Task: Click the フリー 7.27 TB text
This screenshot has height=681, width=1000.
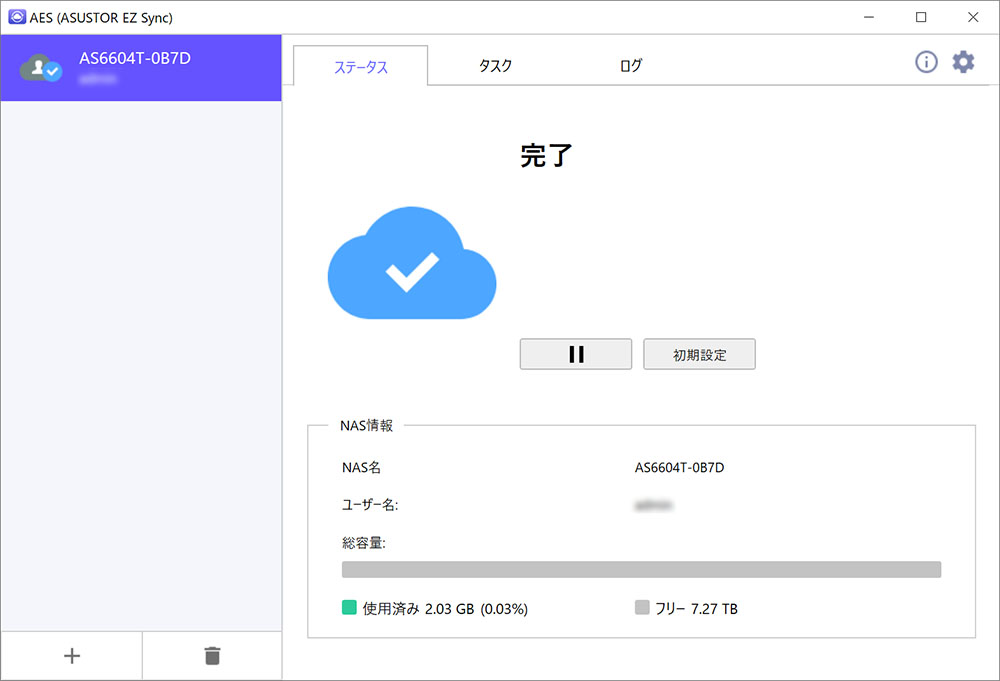Action: (696, 608)
